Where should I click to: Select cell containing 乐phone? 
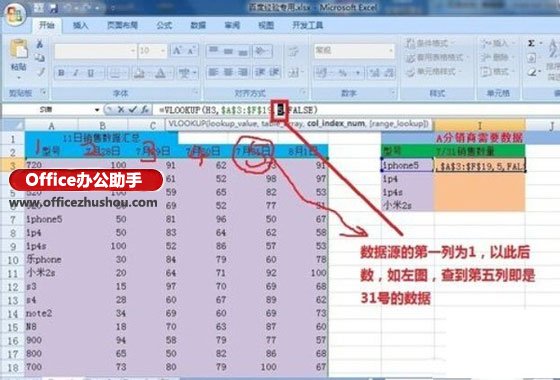51,259
